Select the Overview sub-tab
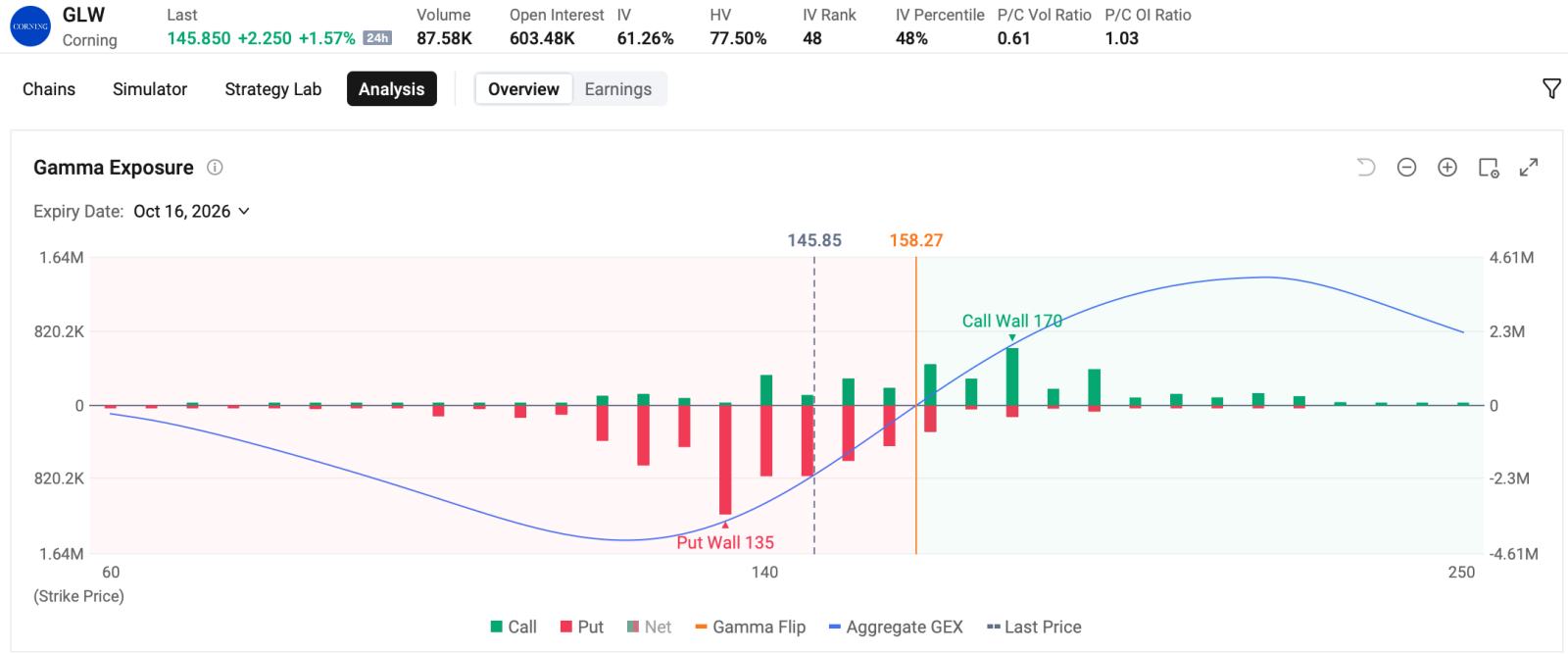The image size is (1568, 654). point(523,89)
